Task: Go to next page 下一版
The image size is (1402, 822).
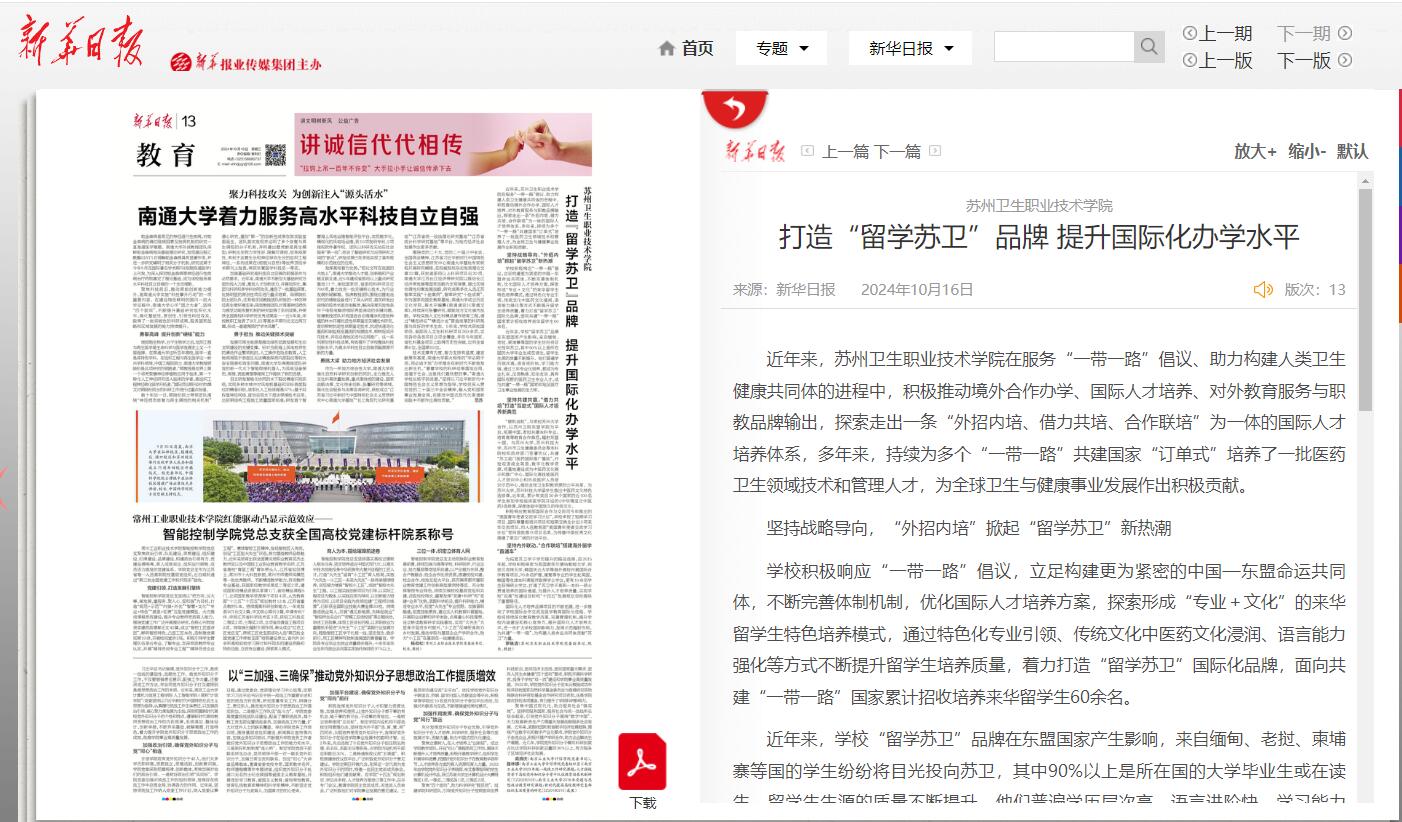Action: click(1304, 60)
